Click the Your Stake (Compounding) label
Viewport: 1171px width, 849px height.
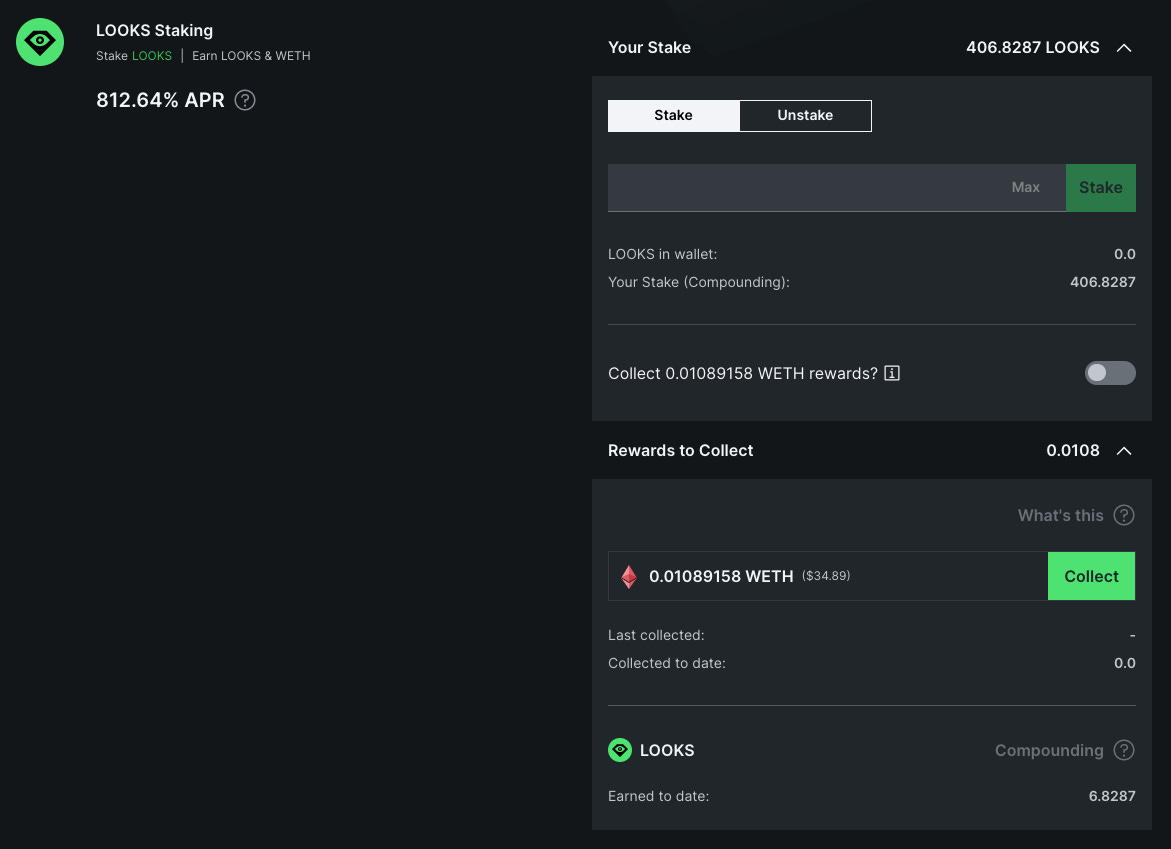pyautogui.click(x=698, y=282)
